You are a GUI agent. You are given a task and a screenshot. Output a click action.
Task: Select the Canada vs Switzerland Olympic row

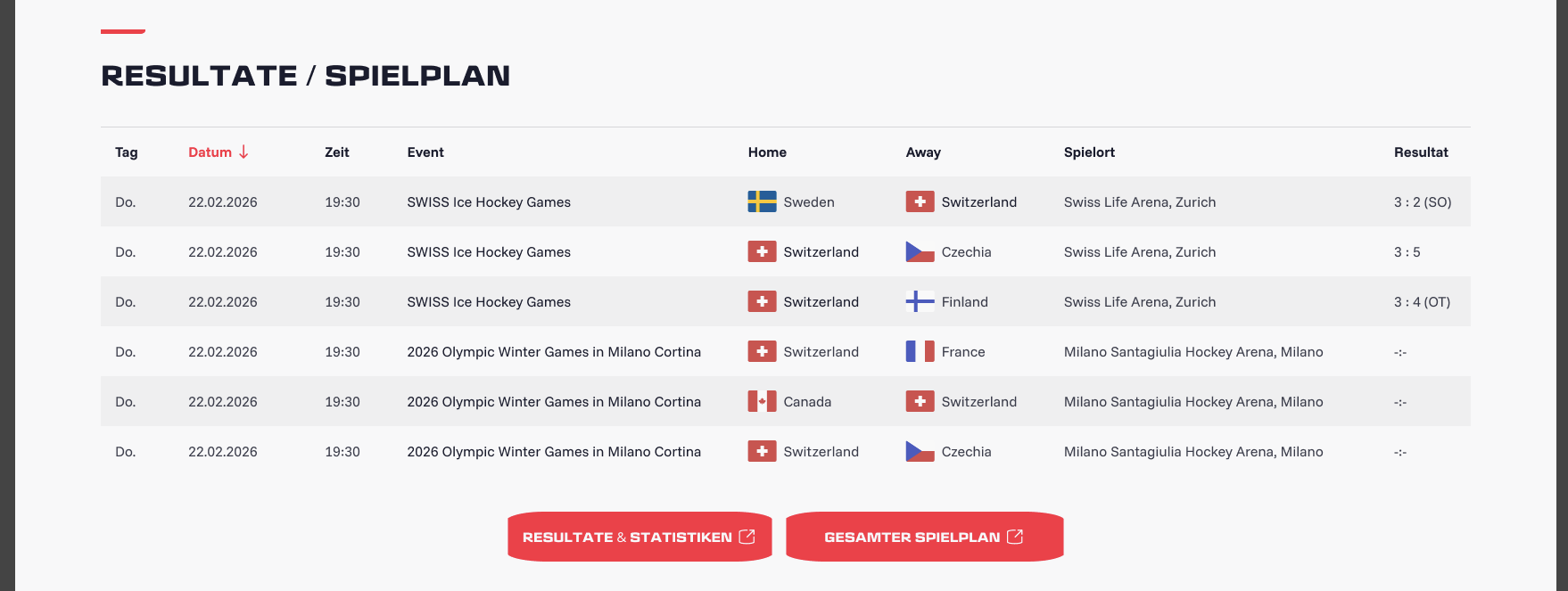786,401
